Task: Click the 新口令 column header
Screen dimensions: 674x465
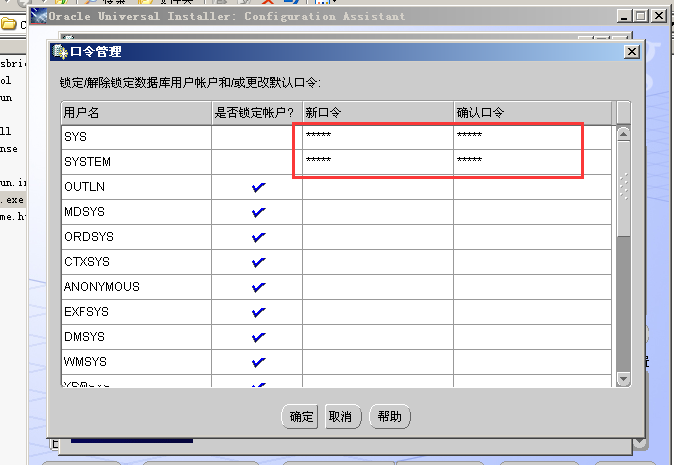Action: coord(378,113)
